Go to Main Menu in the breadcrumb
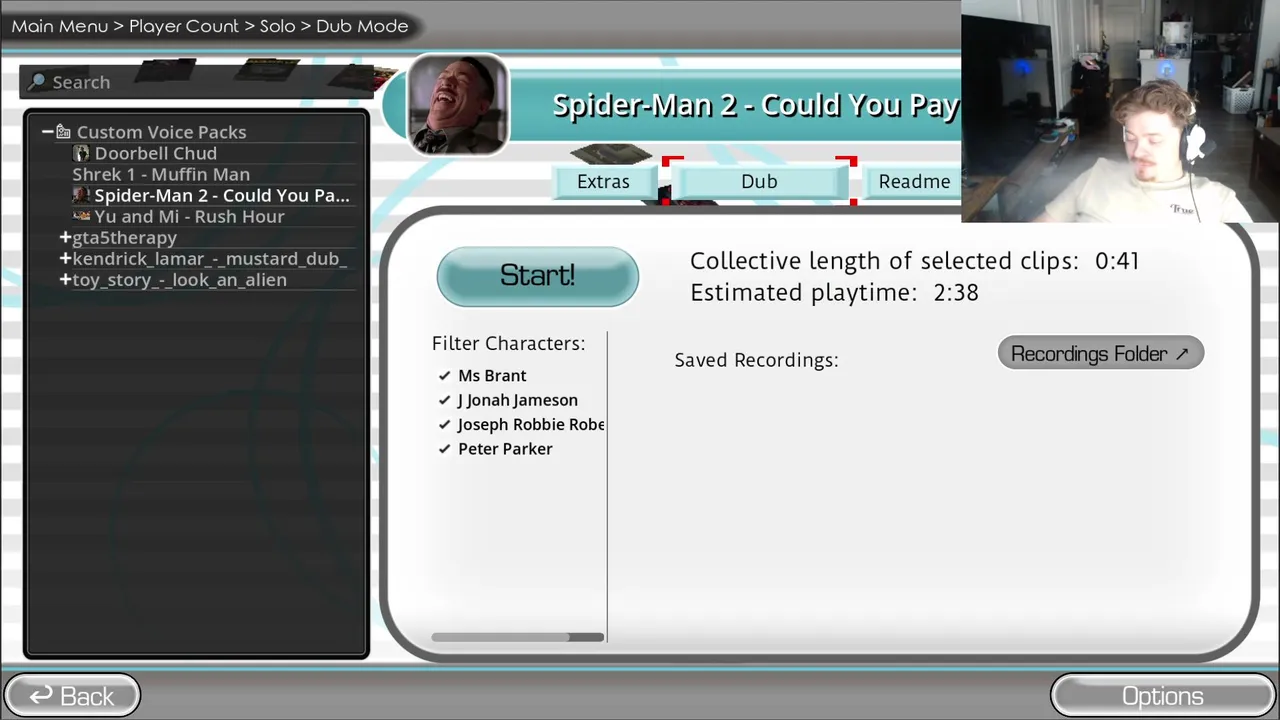Viewport: 1280px width, 720px height. (60, 26)
